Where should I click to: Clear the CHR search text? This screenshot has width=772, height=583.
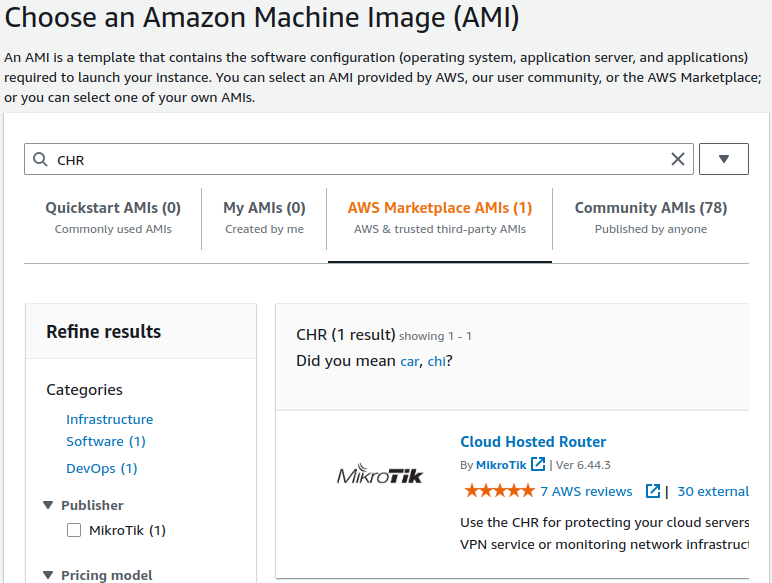678,159
